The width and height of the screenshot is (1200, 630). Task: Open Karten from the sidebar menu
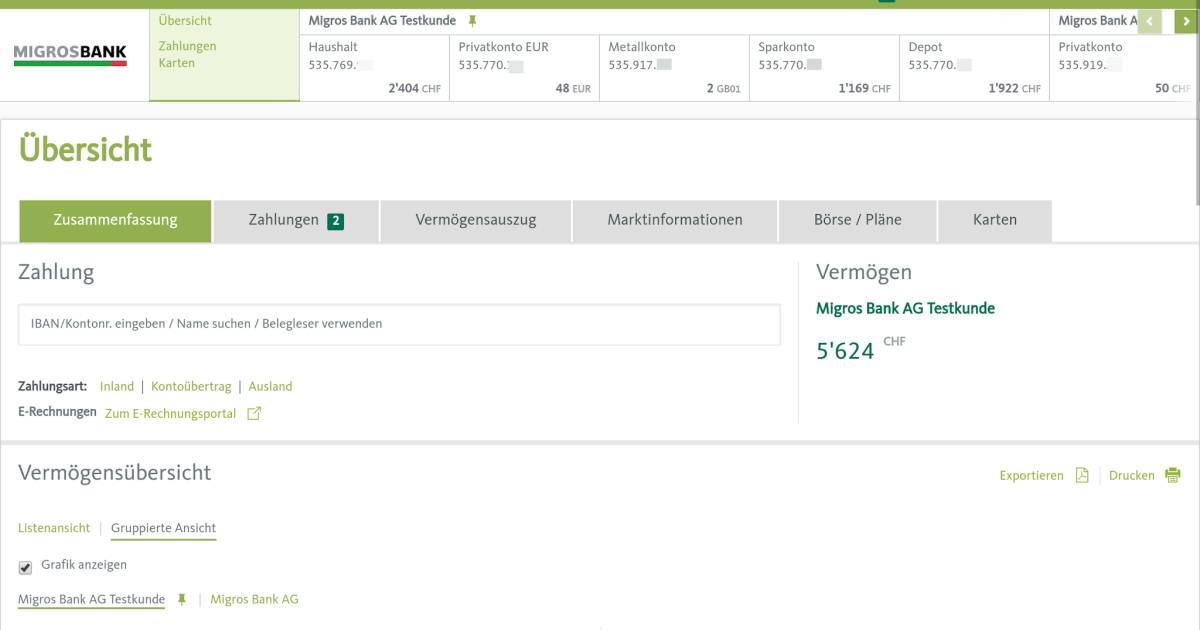[x=177, y=62]
